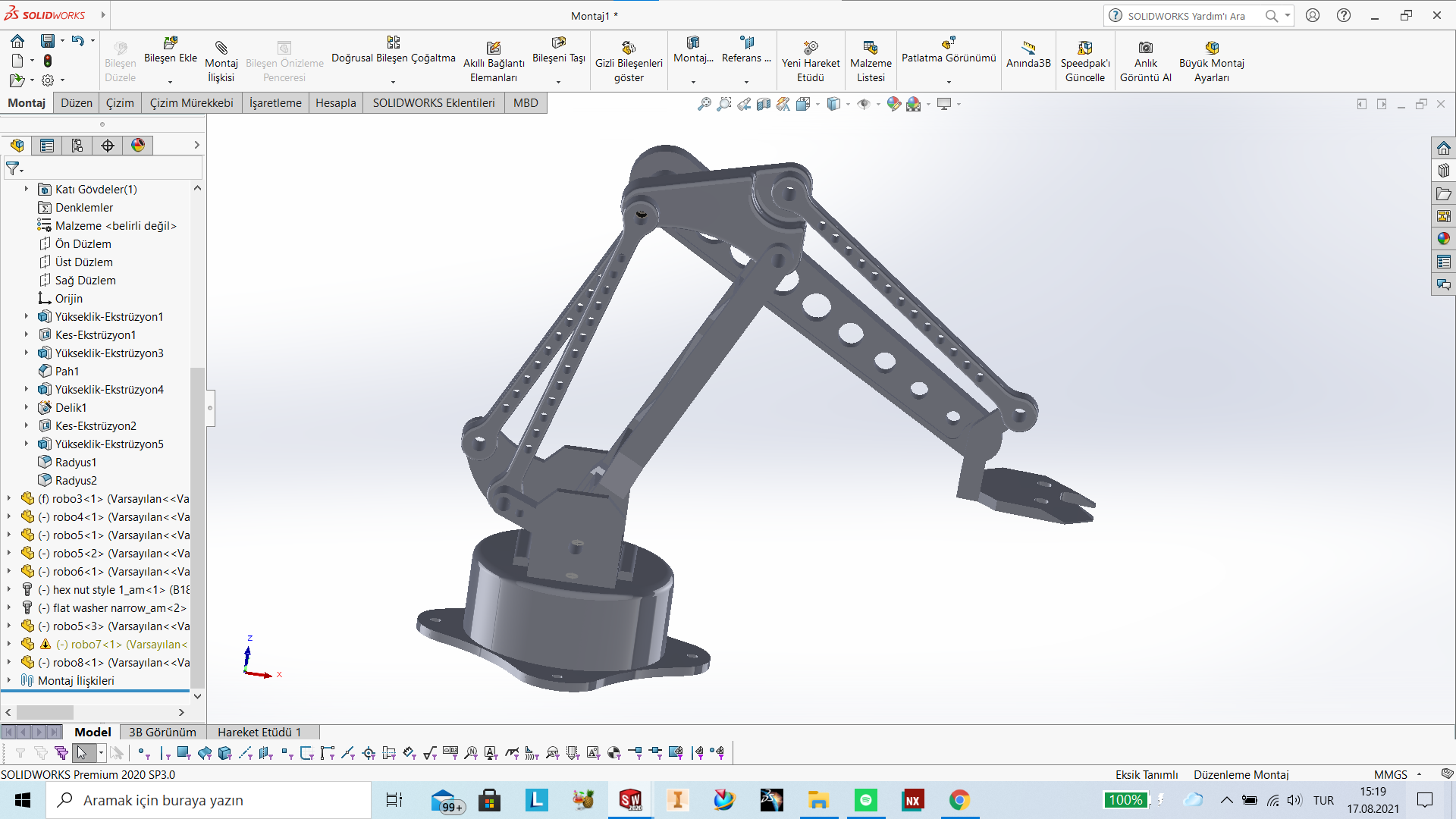Toggle the traffic light rebuild icon
The width and height of the screenshot is (1456, 819).
pos(48,60)
